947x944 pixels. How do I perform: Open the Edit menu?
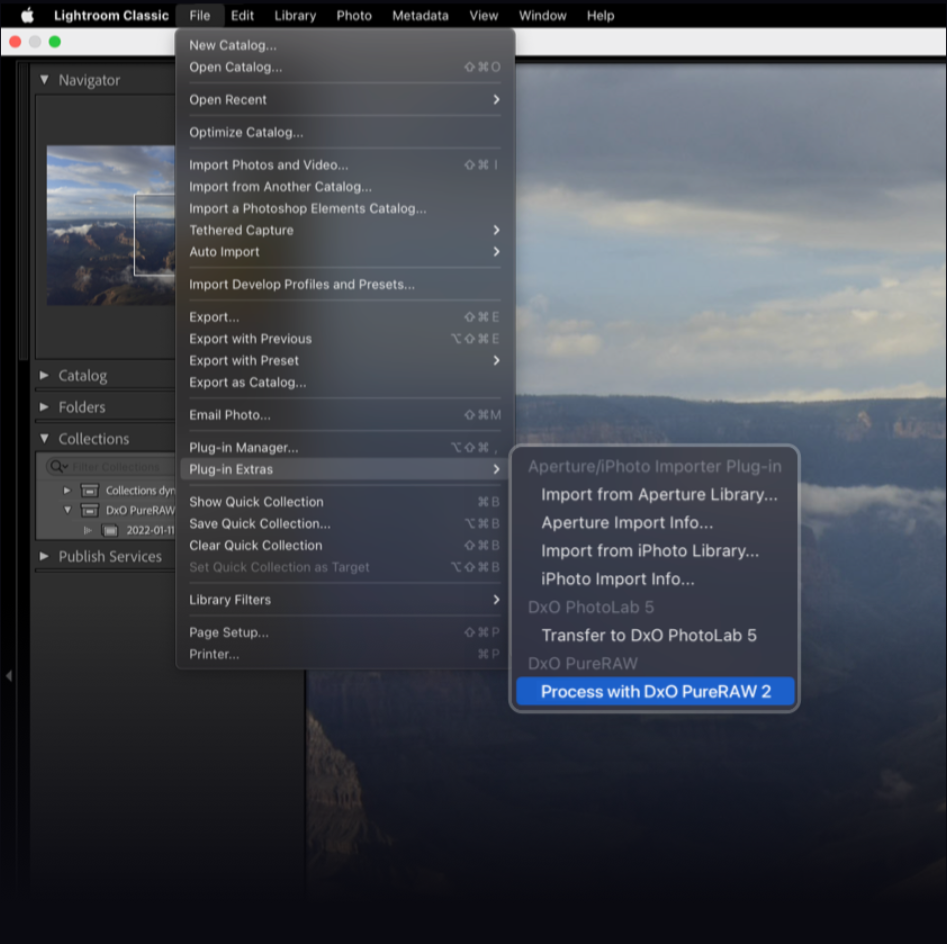(242, 16)
